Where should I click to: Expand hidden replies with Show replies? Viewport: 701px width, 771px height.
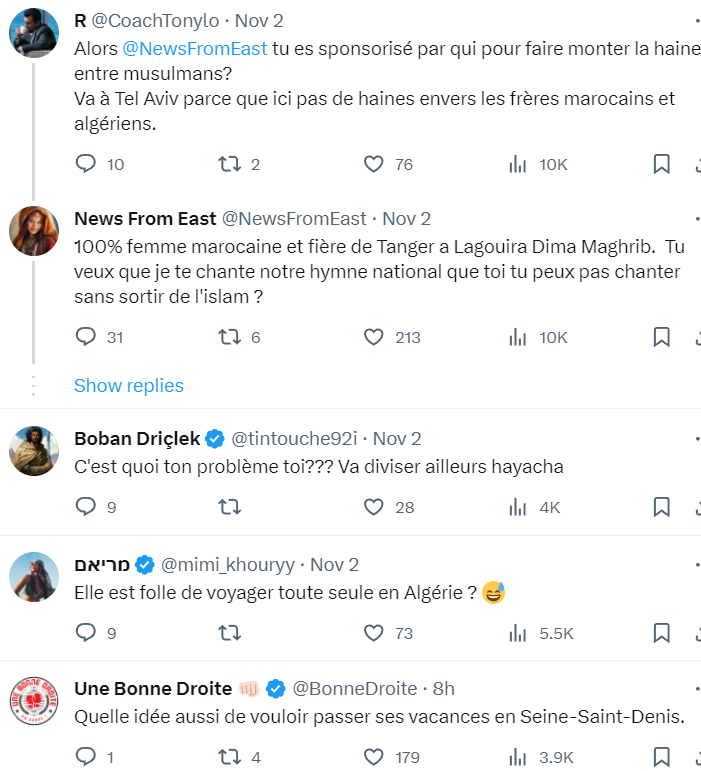click(x=129, y=386)
